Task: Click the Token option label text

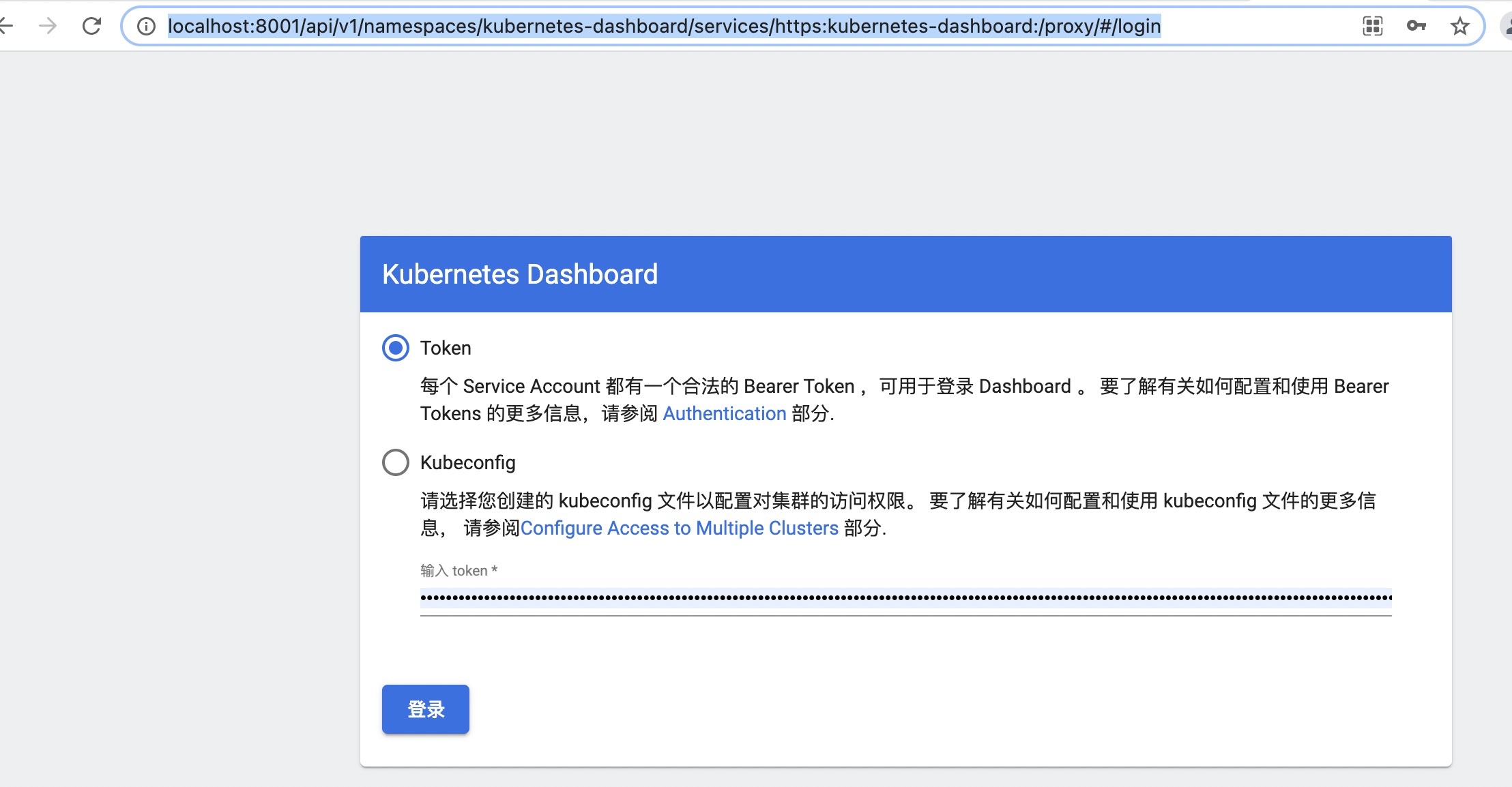Action: coord(446,348)
